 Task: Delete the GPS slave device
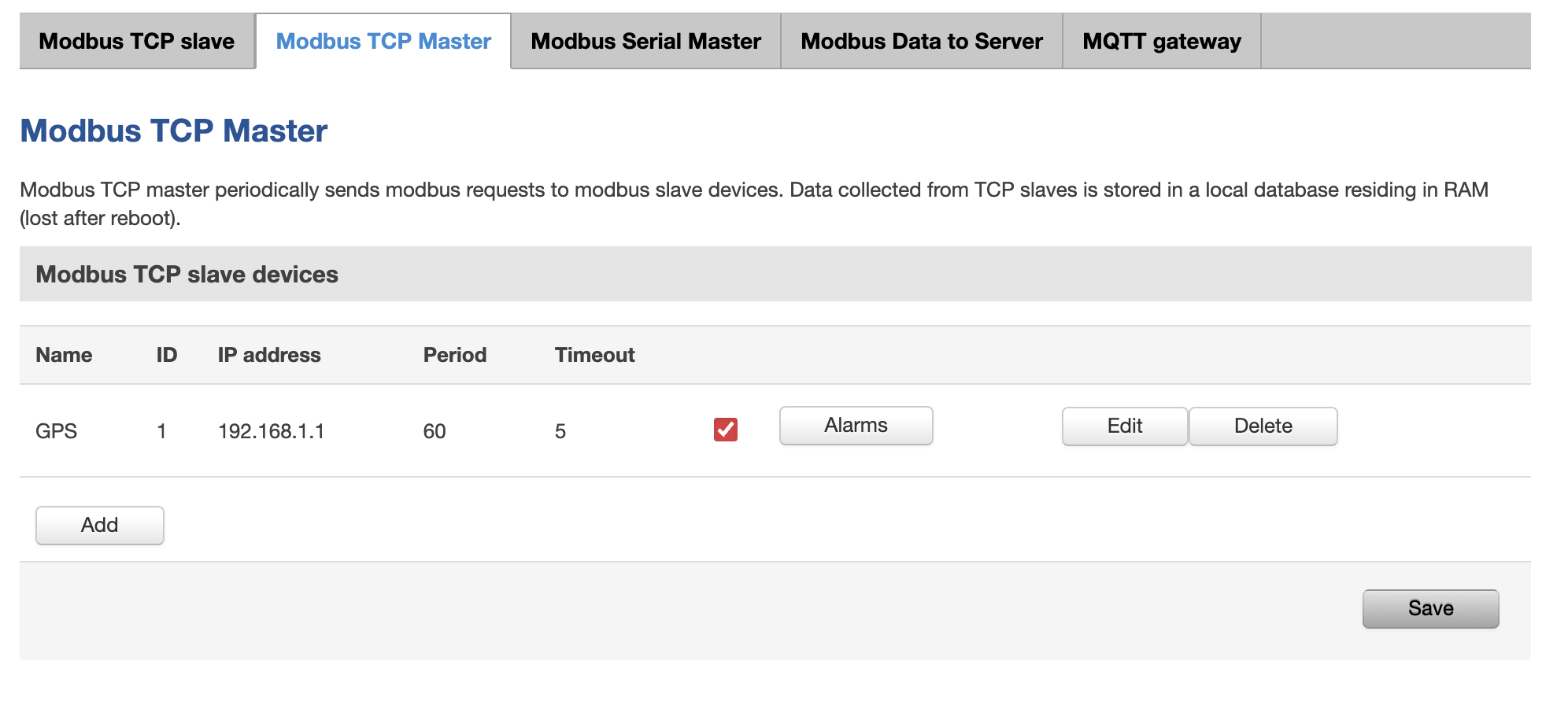coord(1263,426)
